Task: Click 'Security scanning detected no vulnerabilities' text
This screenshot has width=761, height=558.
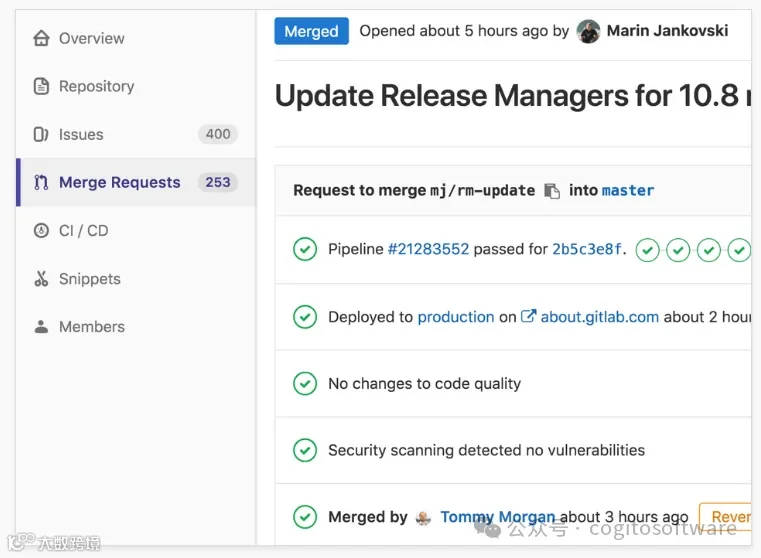Action: [x=486, y=450]
